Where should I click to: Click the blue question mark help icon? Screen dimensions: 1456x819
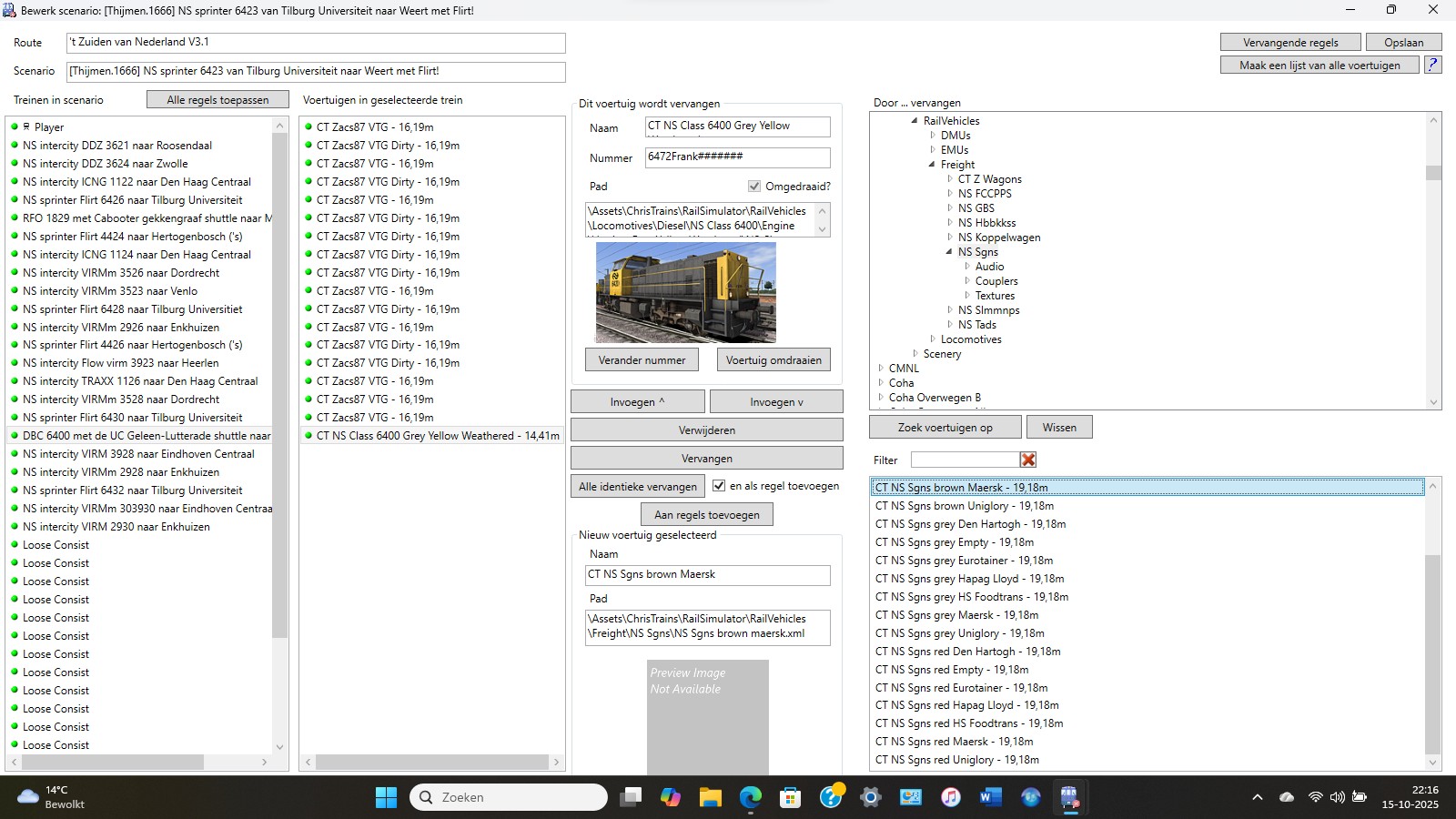click(1432, 66)
